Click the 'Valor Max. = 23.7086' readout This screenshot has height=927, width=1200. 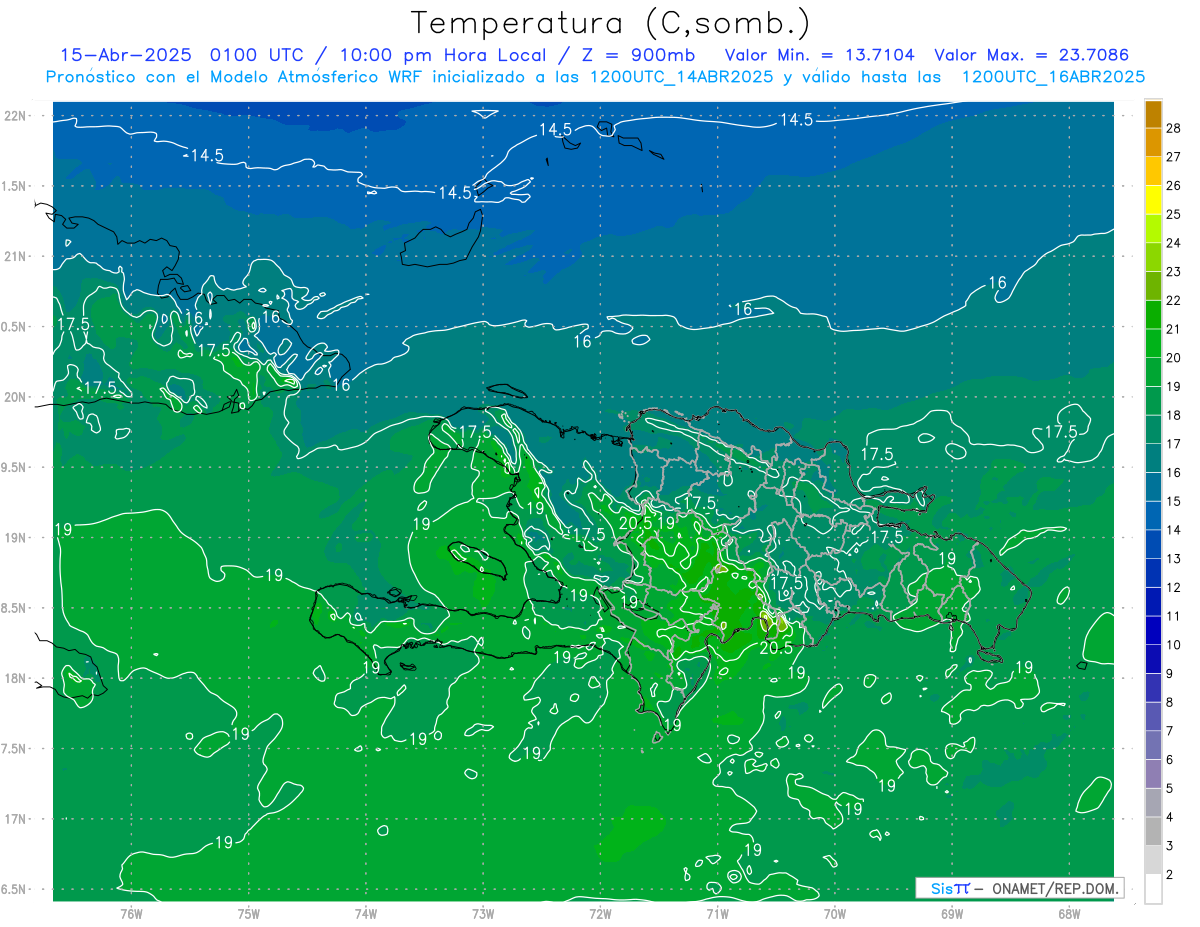click(x=1032, y=55)
